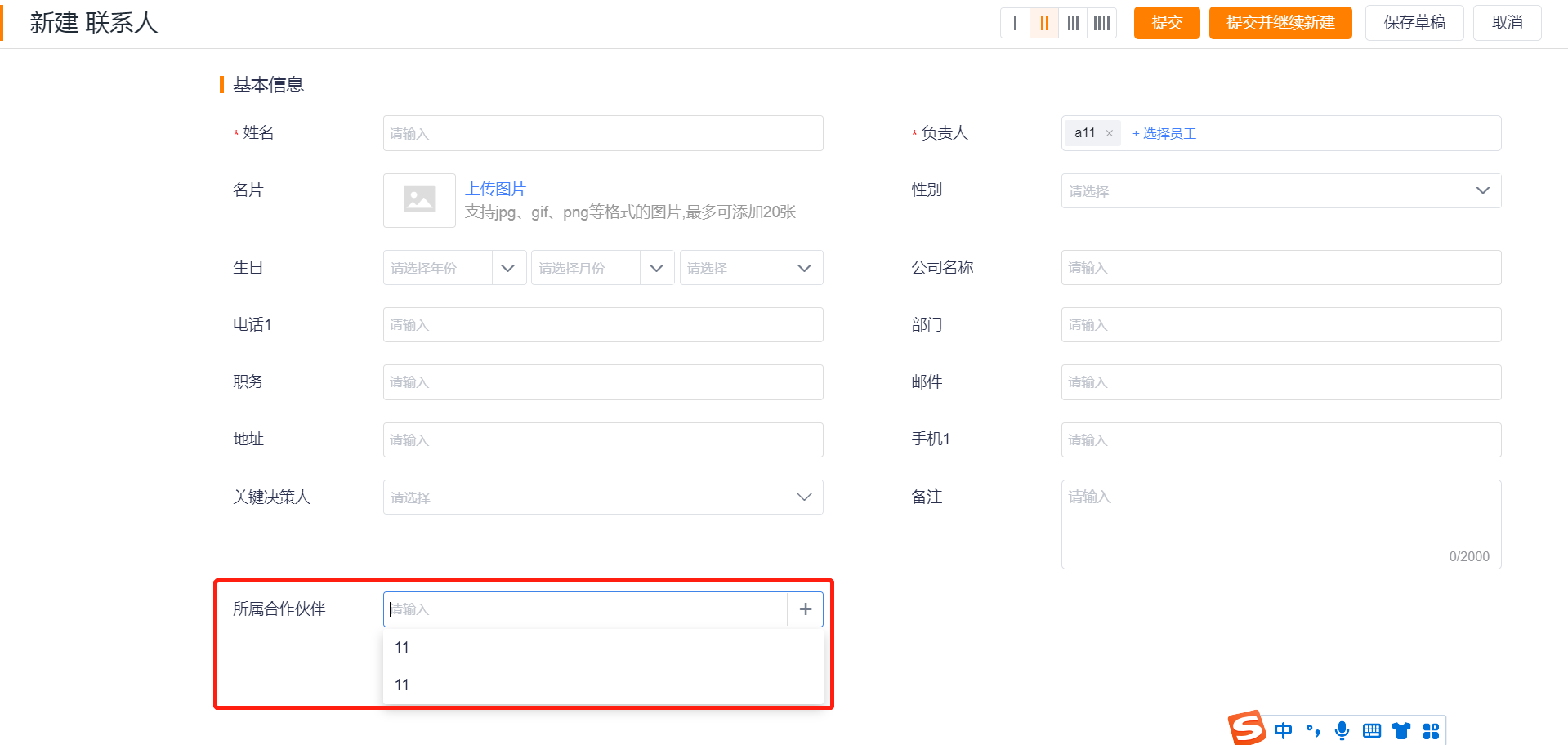Click the Sogou input method logo
The width and height of the screenshot is (1568, 745).
point(1247,729)
